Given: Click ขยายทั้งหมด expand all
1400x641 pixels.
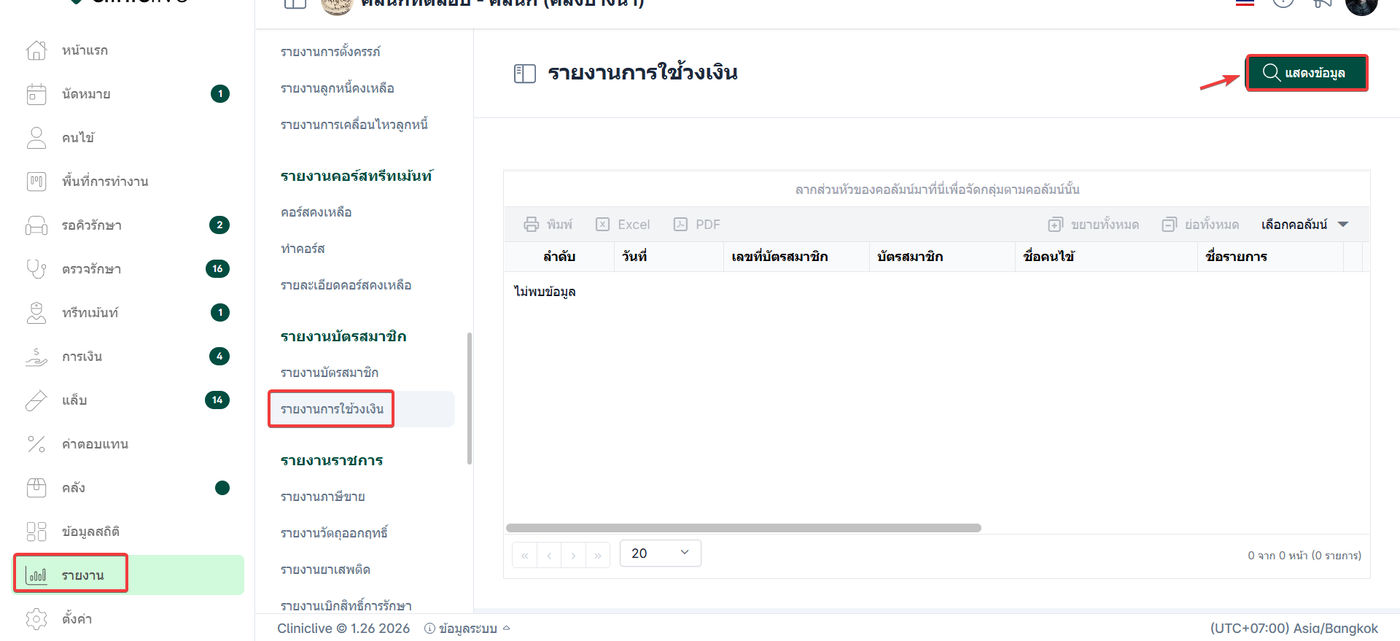Looking at the screenshot, I should pyautogui.click(x=1093, y=225).
